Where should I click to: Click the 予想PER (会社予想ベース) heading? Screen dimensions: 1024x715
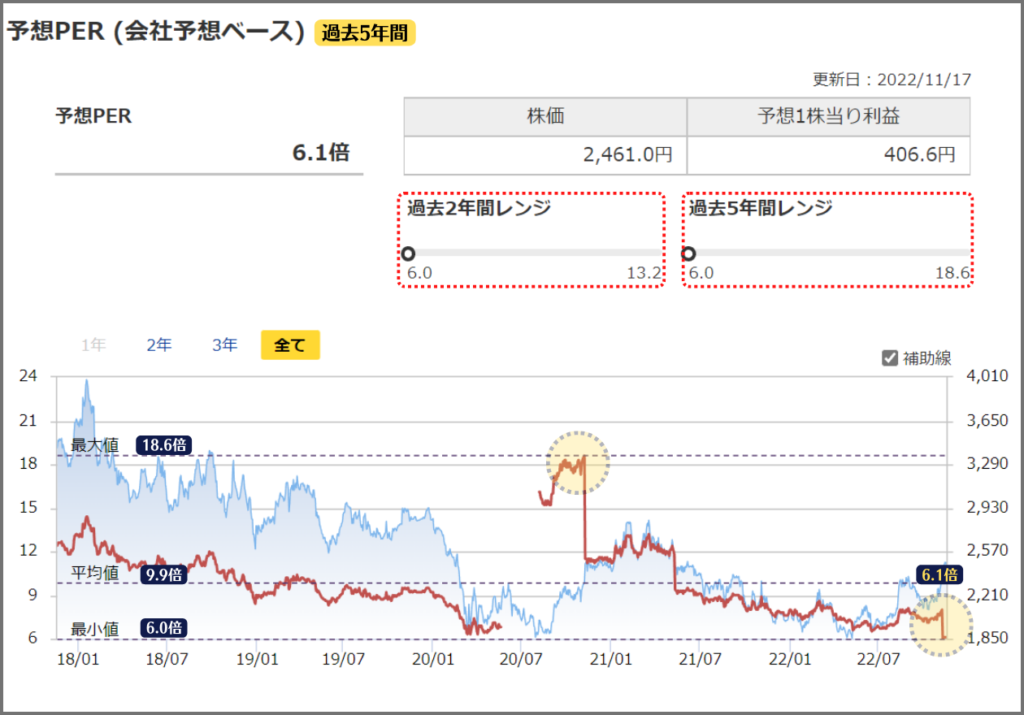[155, 31]
